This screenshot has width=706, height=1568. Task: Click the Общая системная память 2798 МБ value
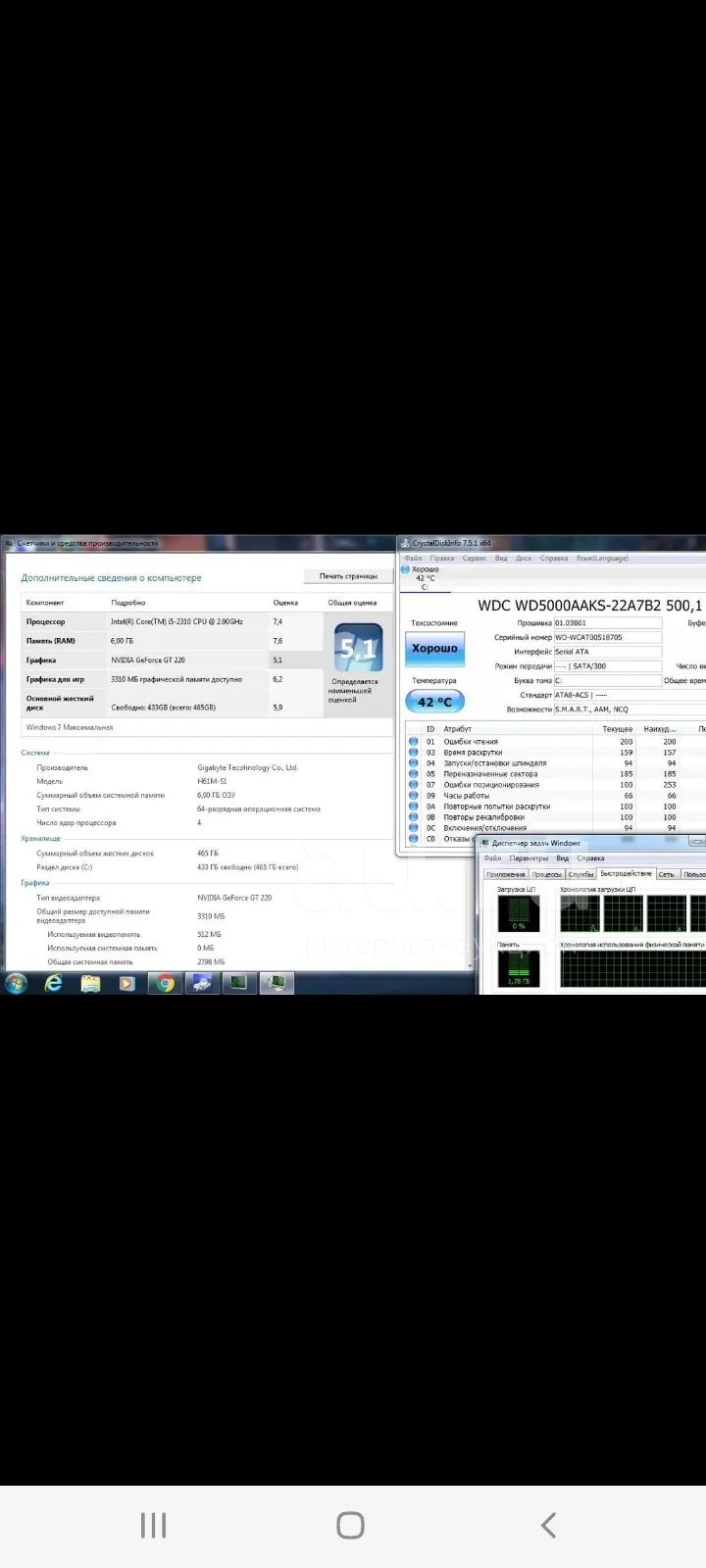211,962
